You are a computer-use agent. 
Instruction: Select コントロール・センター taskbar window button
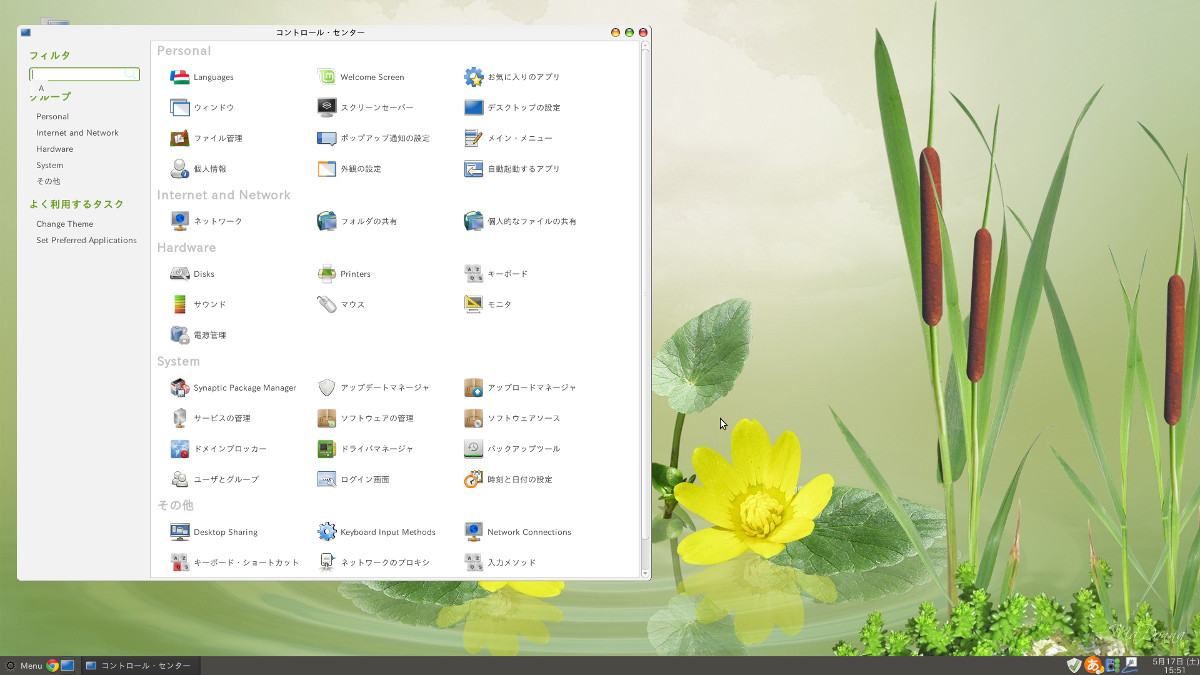(139, 665)
